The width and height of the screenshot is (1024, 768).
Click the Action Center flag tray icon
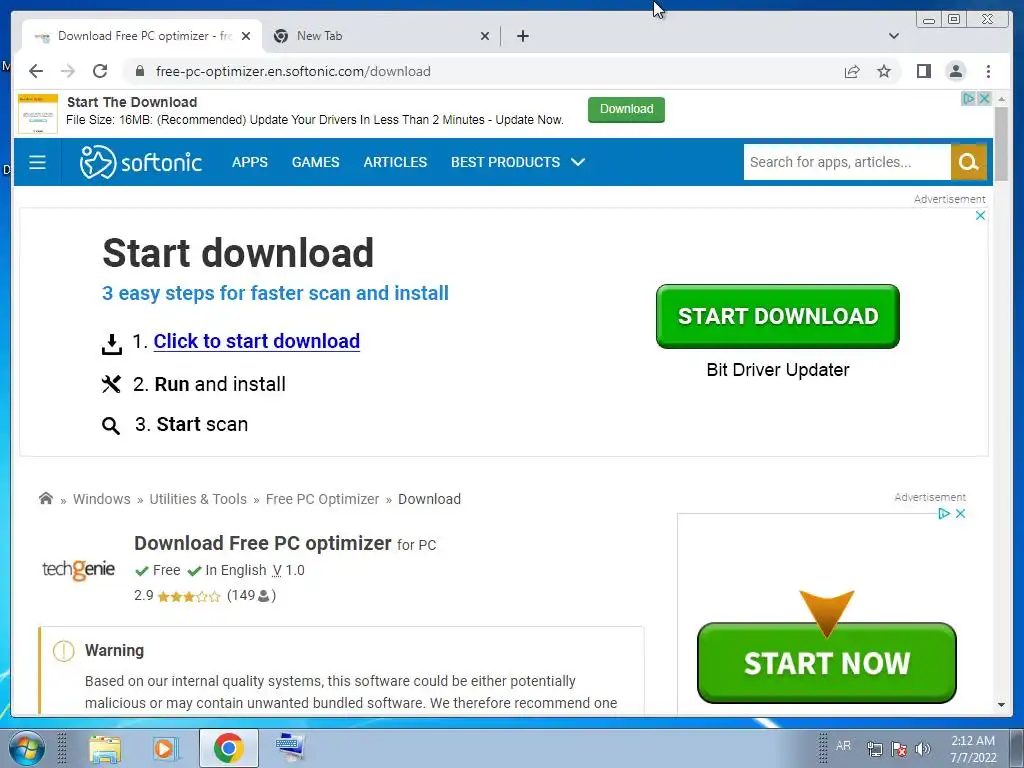click(899, 748)
